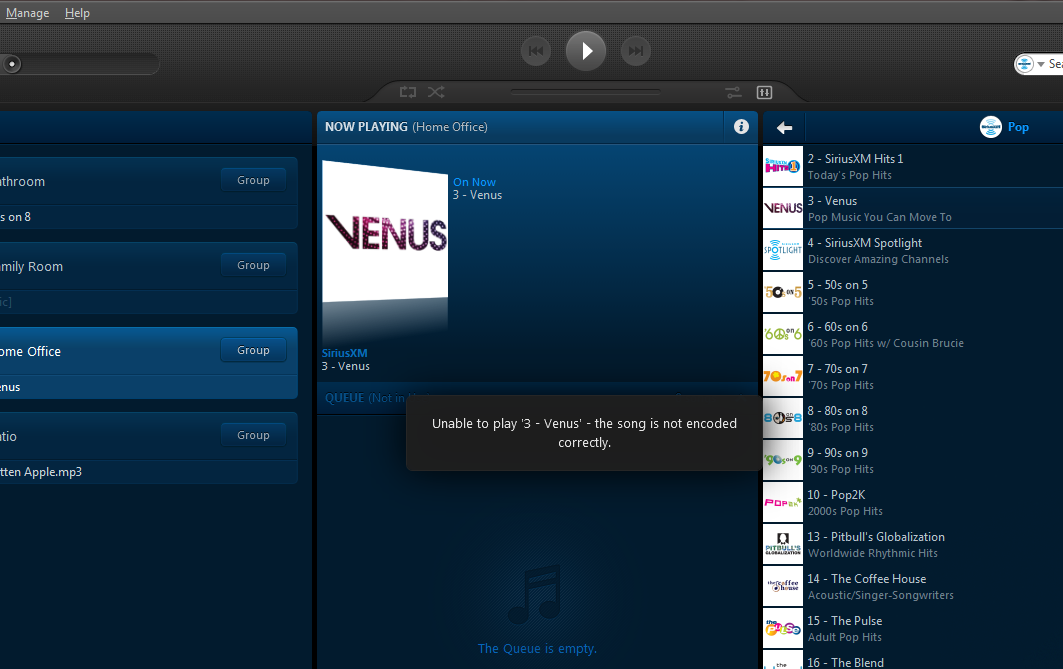The height and width of the screenshot is (669, 1063).
Task: Click the 80s on 8 logo
Action: coord(783,418)
